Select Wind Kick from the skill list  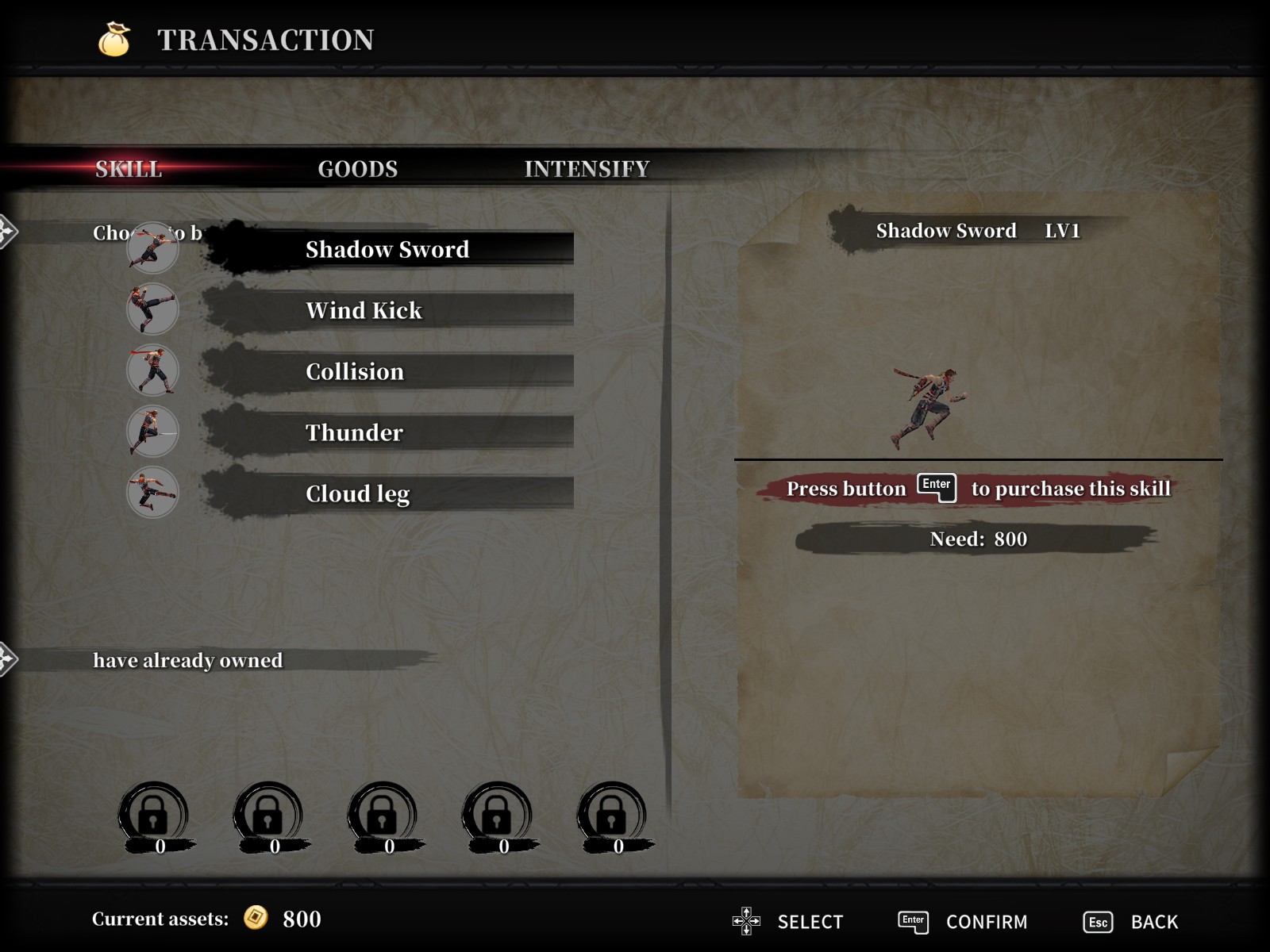389,310
